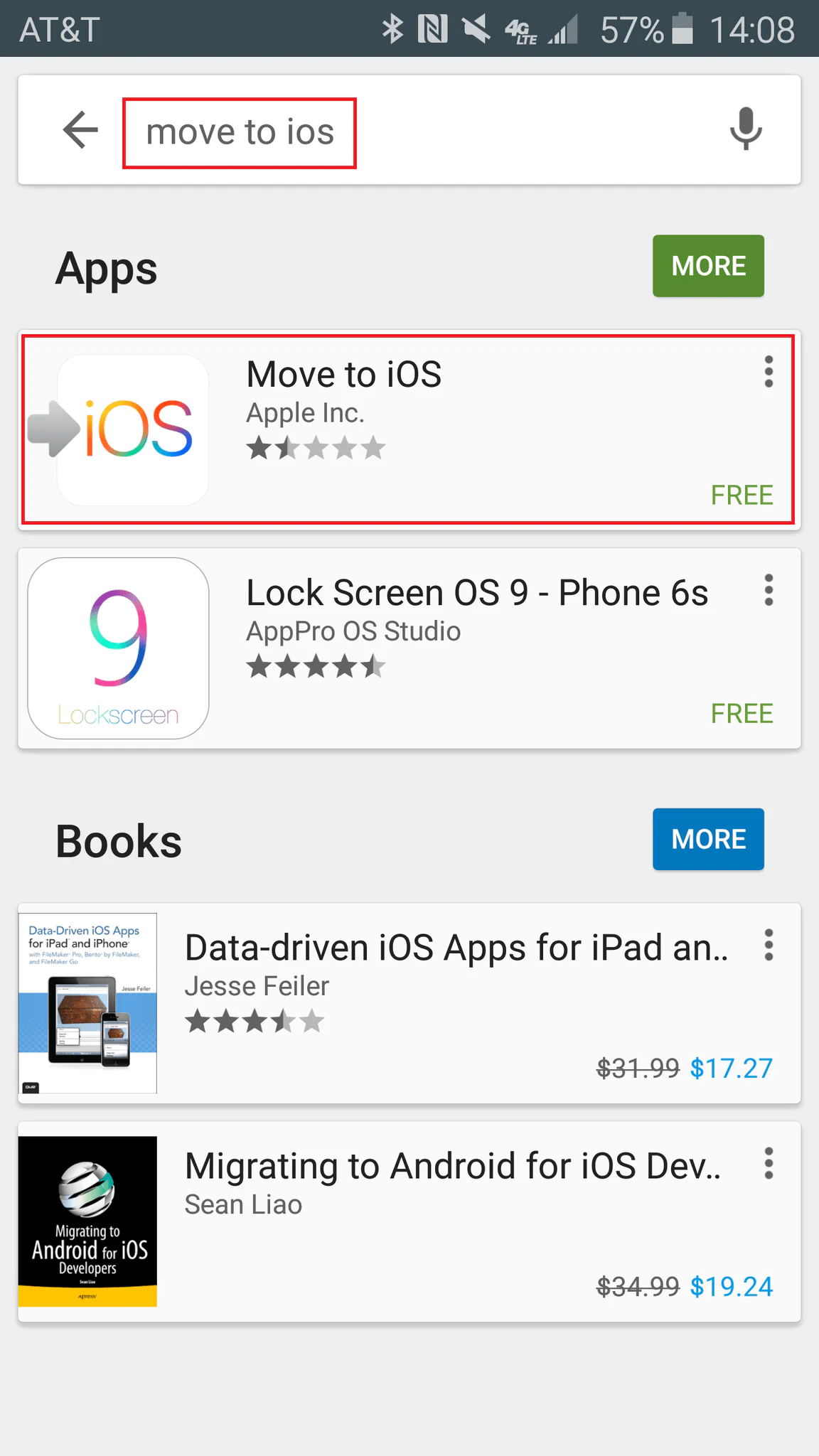This screenshot has height=1456, width=819.
Task: Open the blue MORE button for Books
Action: (708, 839)
